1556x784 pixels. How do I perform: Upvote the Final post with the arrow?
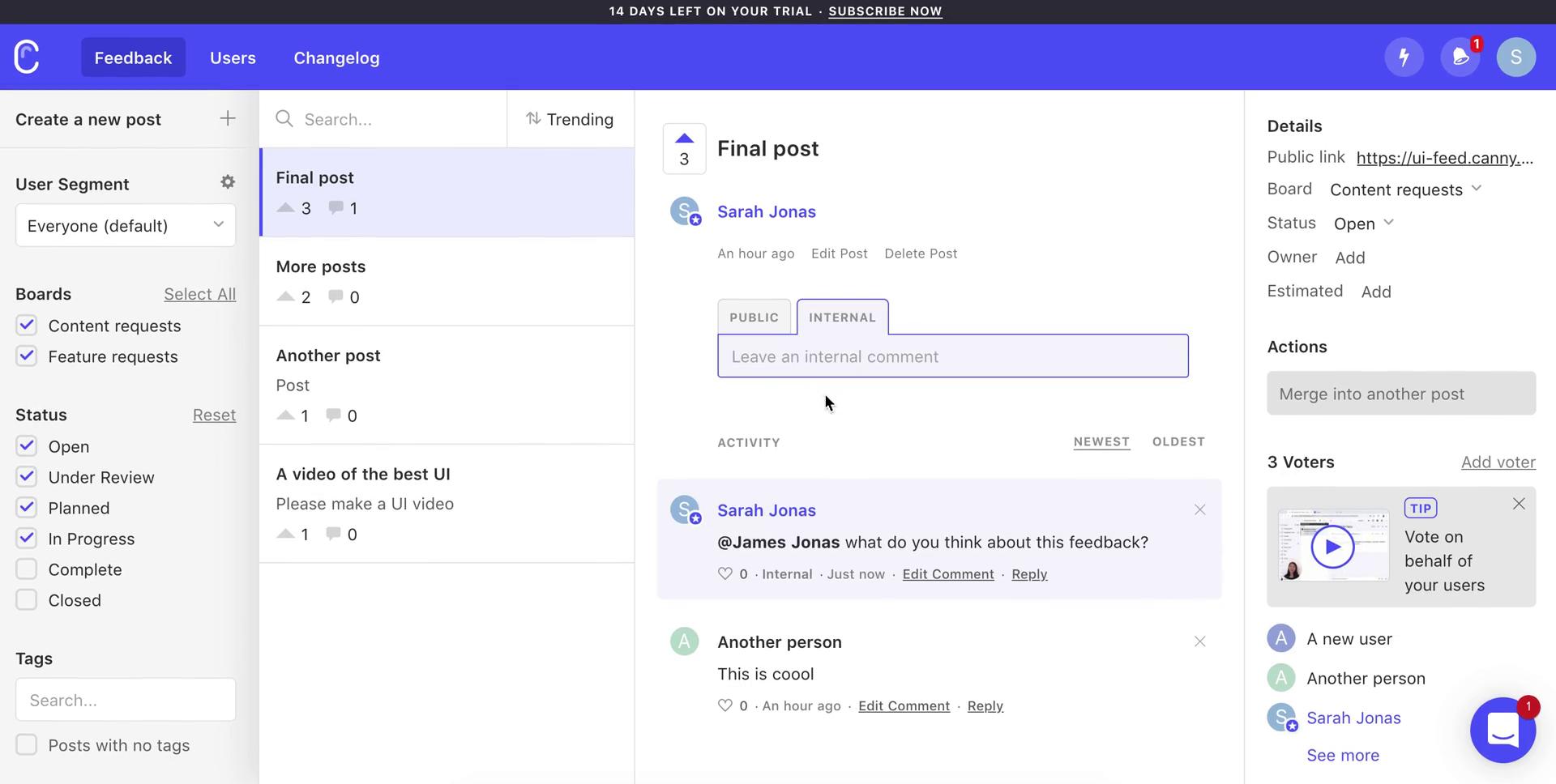[x=685, y=138]
